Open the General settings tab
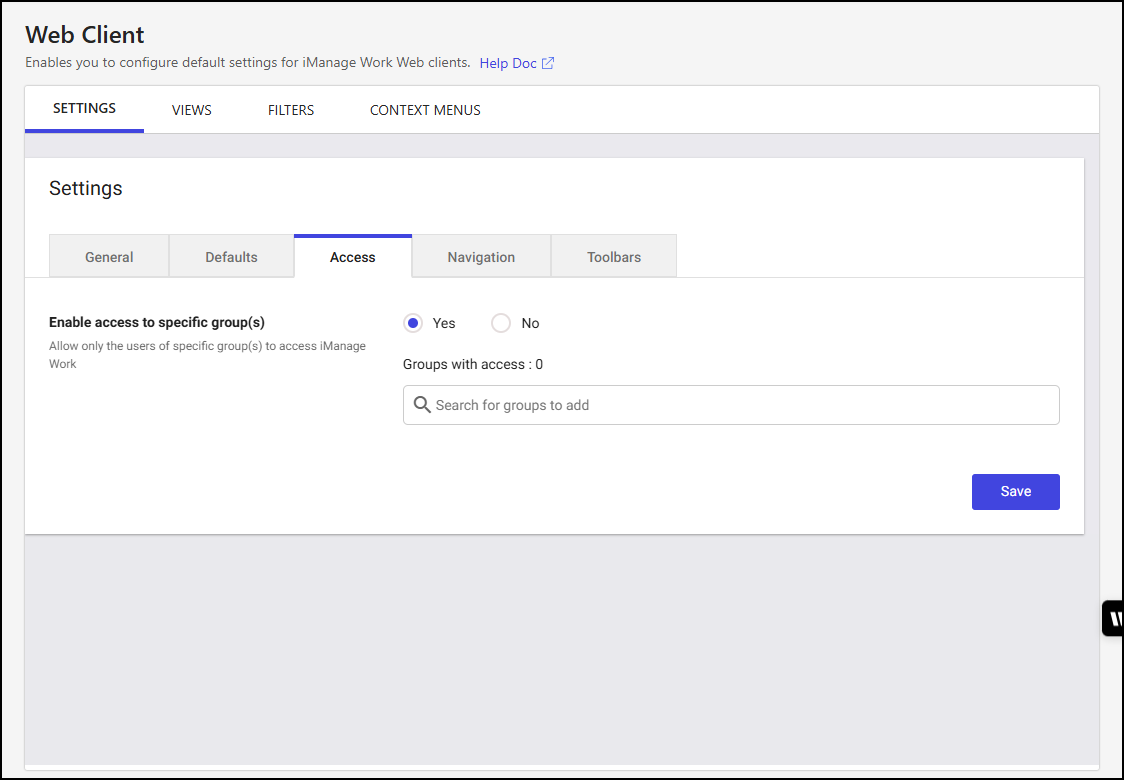The width and height of the screenshot is (1124, 780). tap(108, 256)
